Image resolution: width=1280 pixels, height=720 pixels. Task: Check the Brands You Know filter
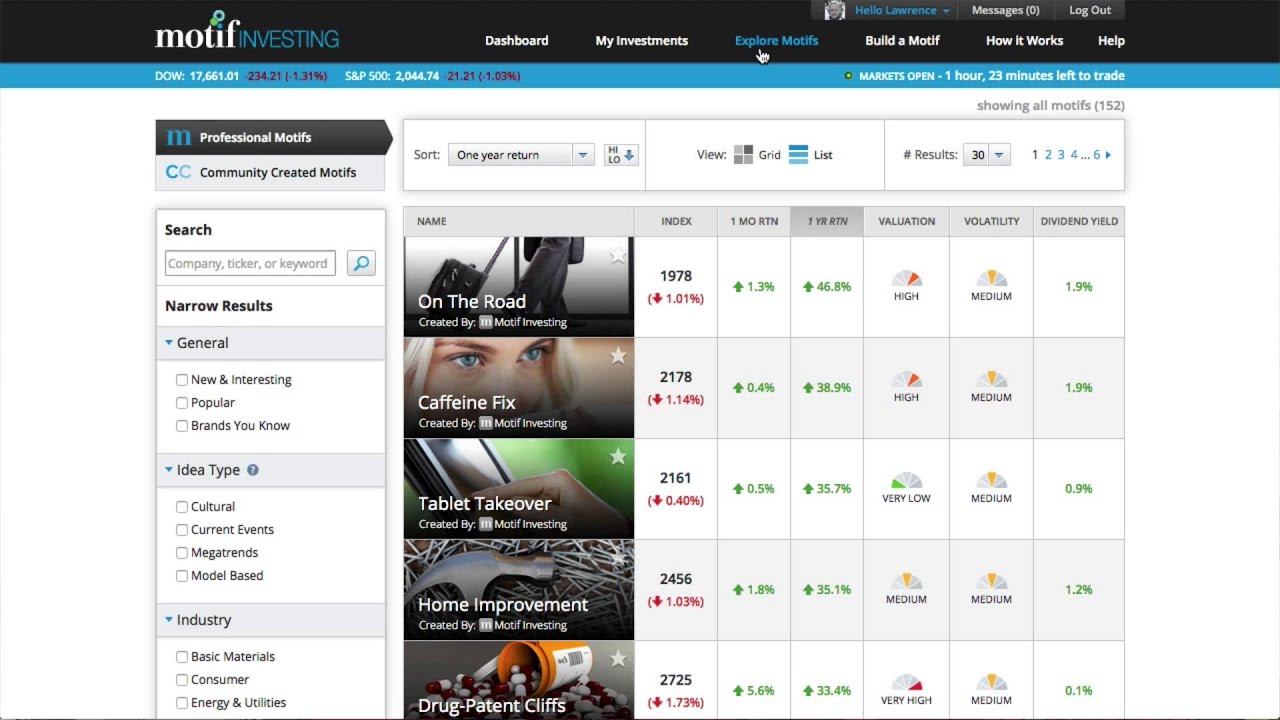(182, 426)
